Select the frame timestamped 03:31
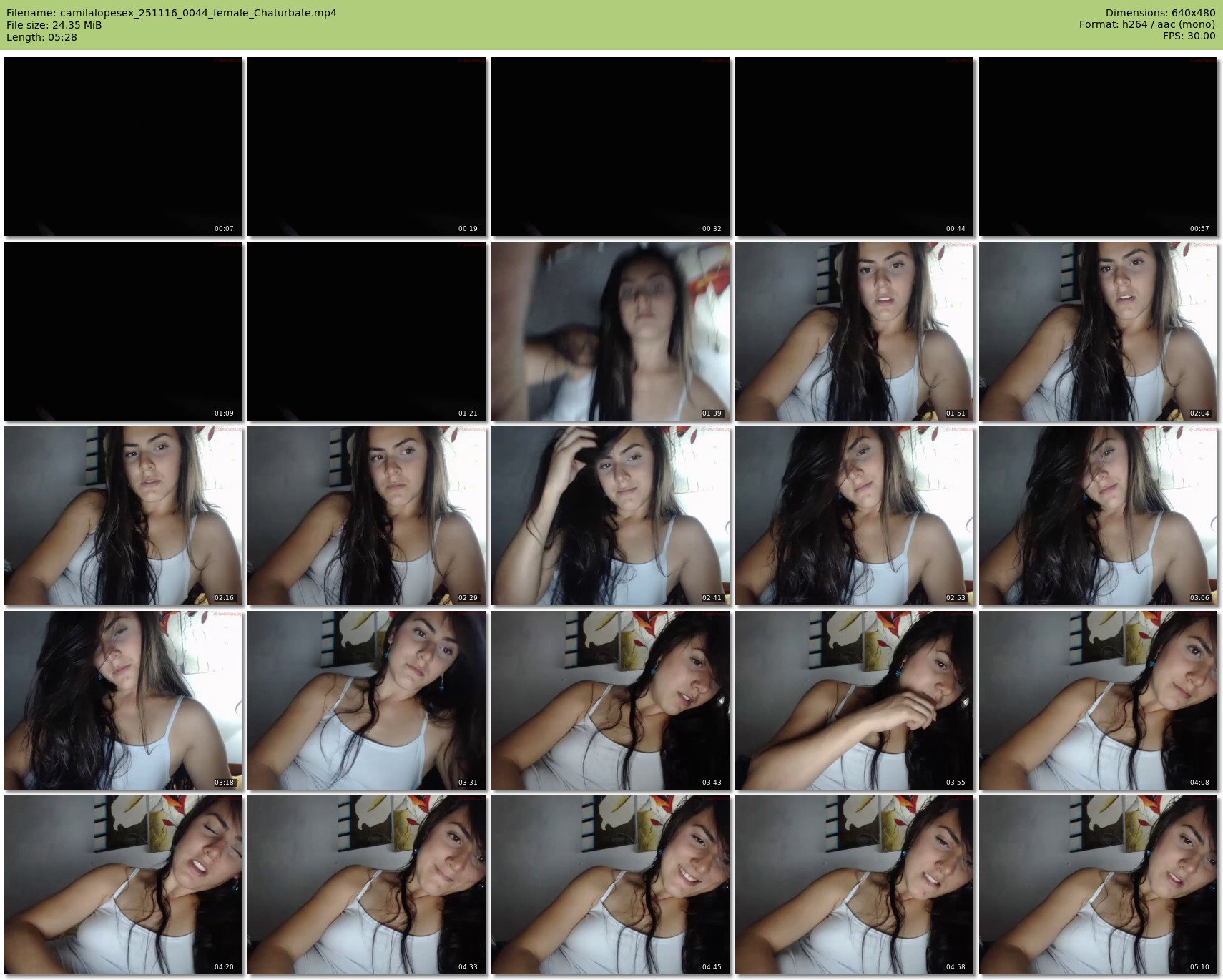 point(366,700)
